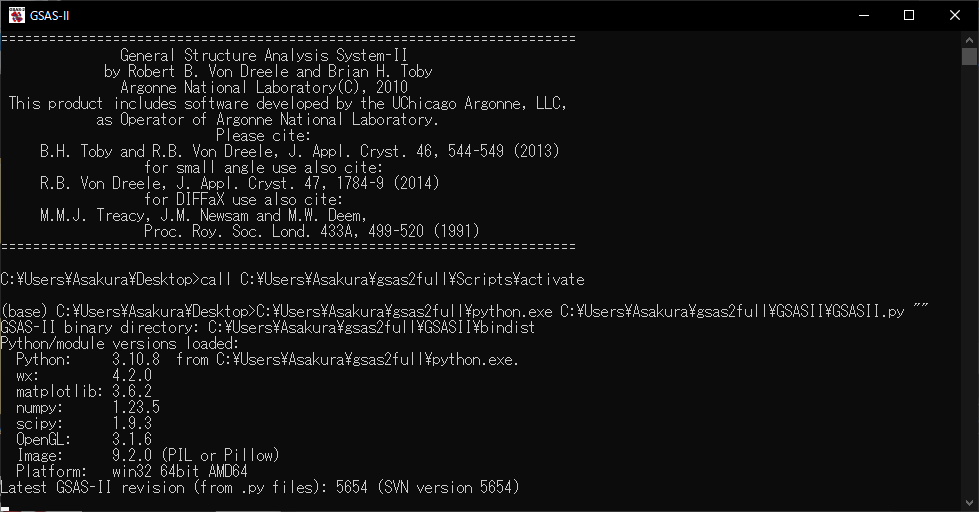Maximize the GSAS-II console window
Screen dimensions: 979x512
tap(908, 15)
